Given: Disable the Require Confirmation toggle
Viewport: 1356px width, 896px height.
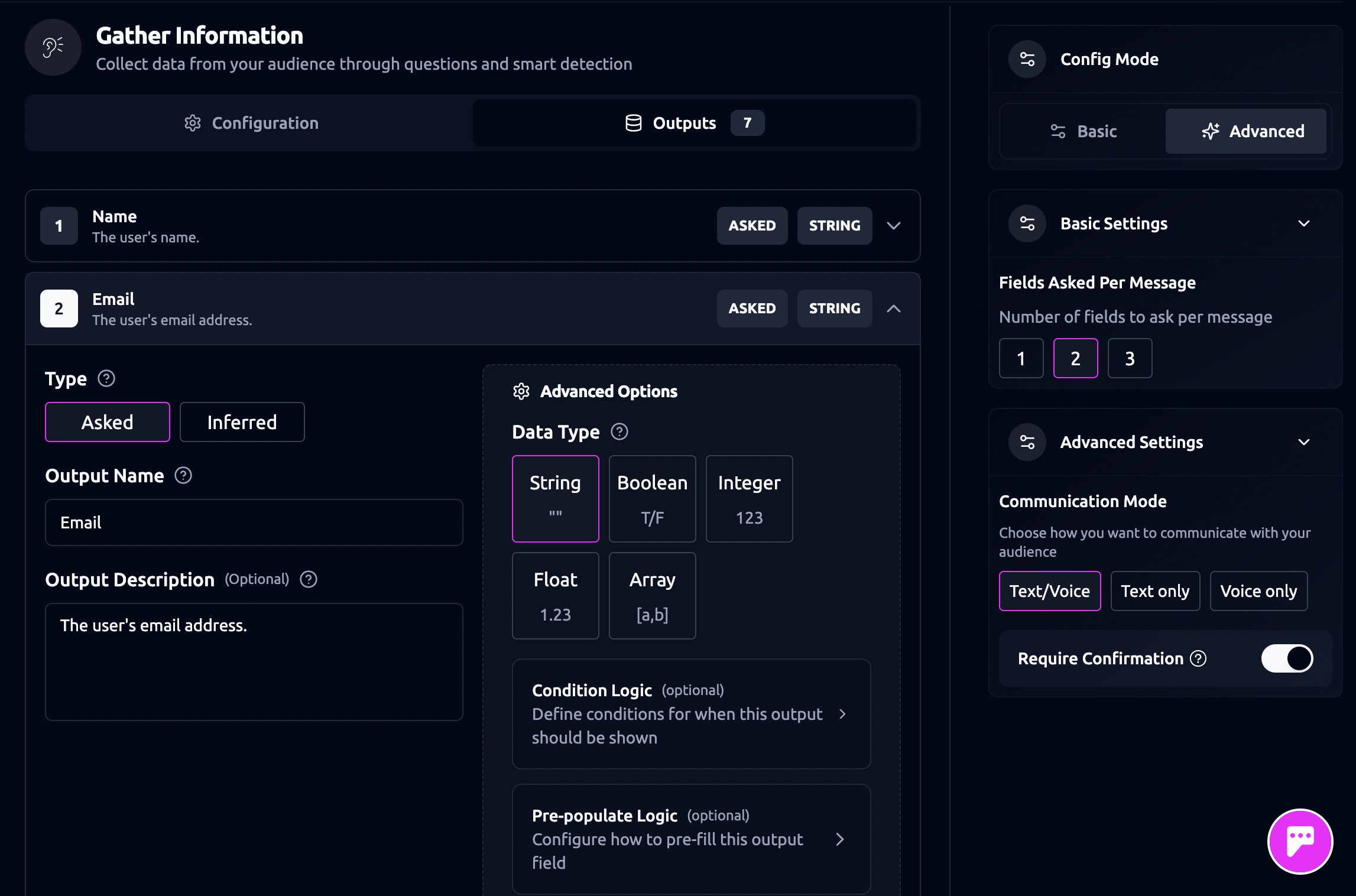Looking at the screenshot, I should point(1286,658).
